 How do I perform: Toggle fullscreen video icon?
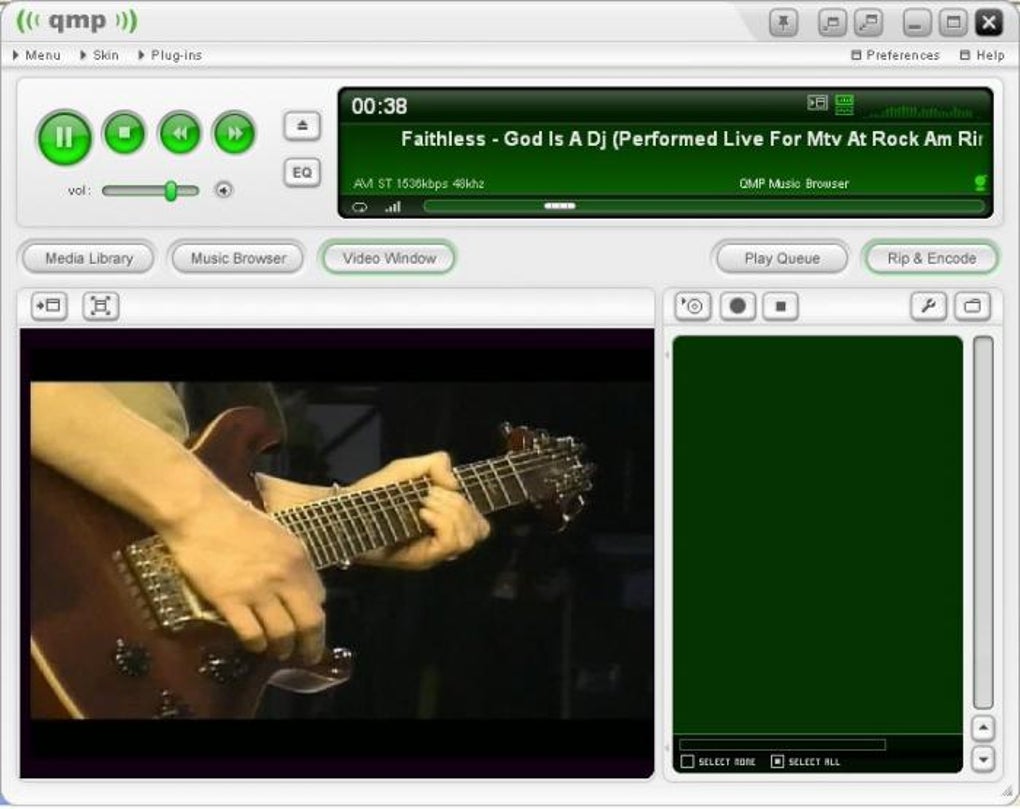coord(101,306)
